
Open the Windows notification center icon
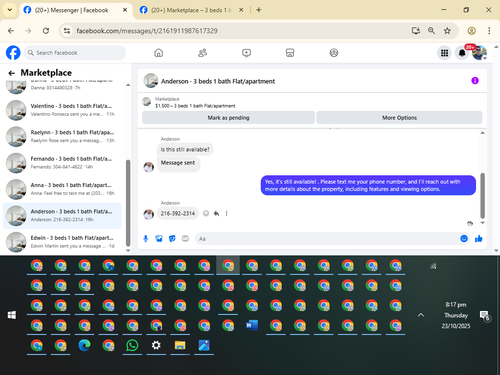(484, 315)
